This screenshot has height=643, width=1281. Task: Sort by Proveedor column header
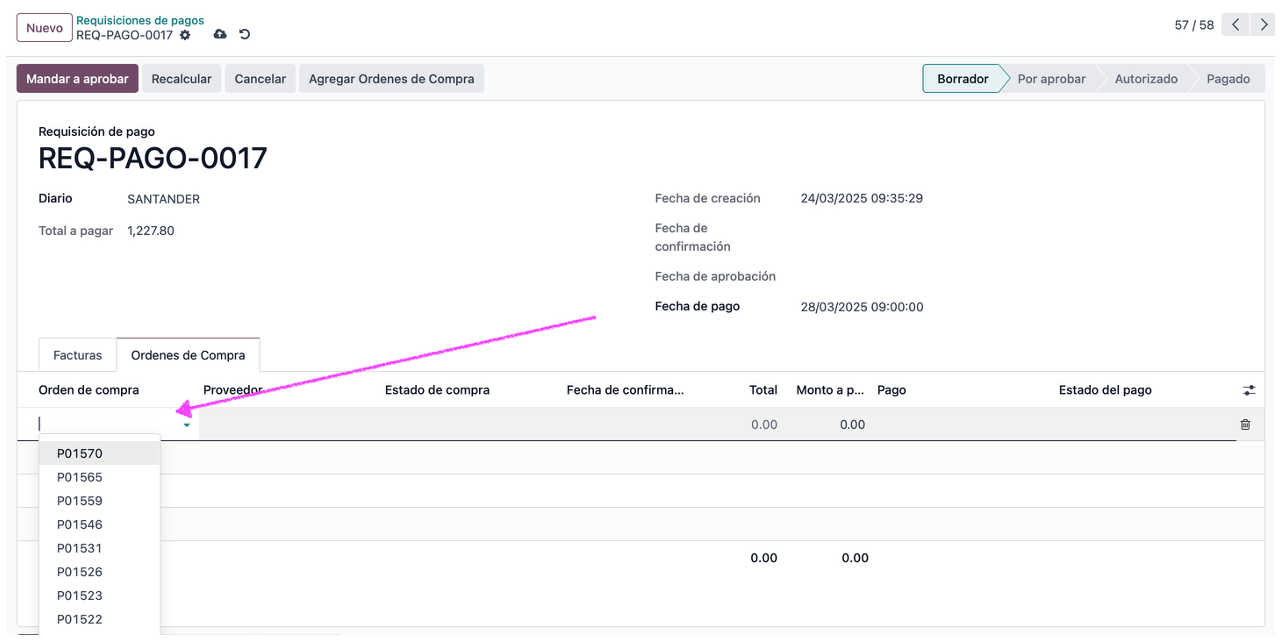pyautogui.click(x=233, y=390)
